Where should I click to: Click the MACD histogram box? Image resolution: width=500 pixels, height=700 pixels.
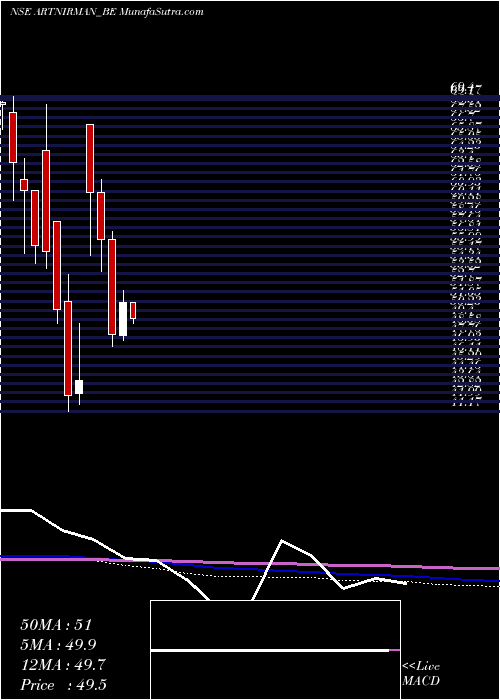pos(275,649)
